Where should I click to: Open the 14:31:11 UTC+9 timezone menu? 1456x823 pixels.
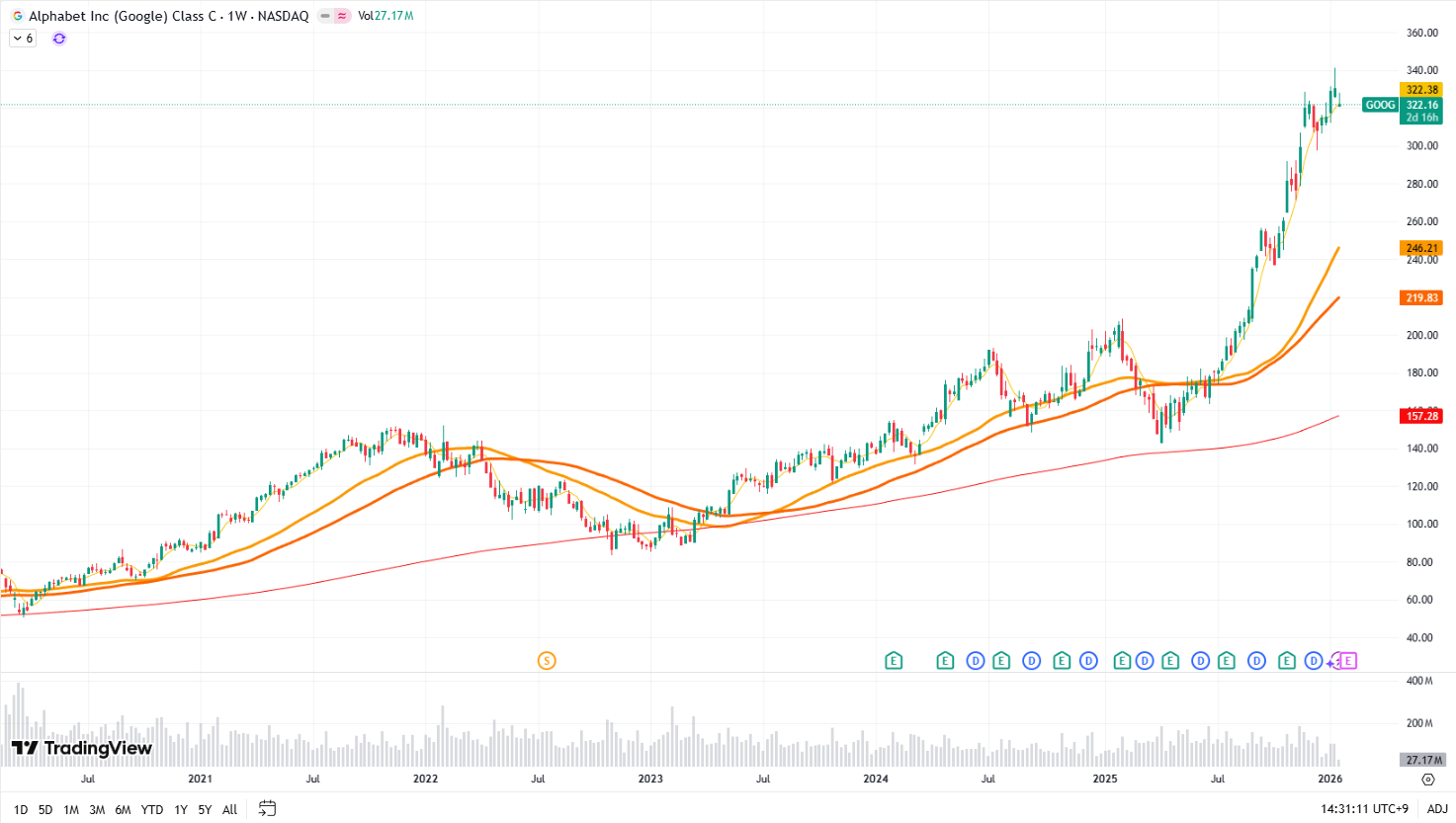(1364, 809)
